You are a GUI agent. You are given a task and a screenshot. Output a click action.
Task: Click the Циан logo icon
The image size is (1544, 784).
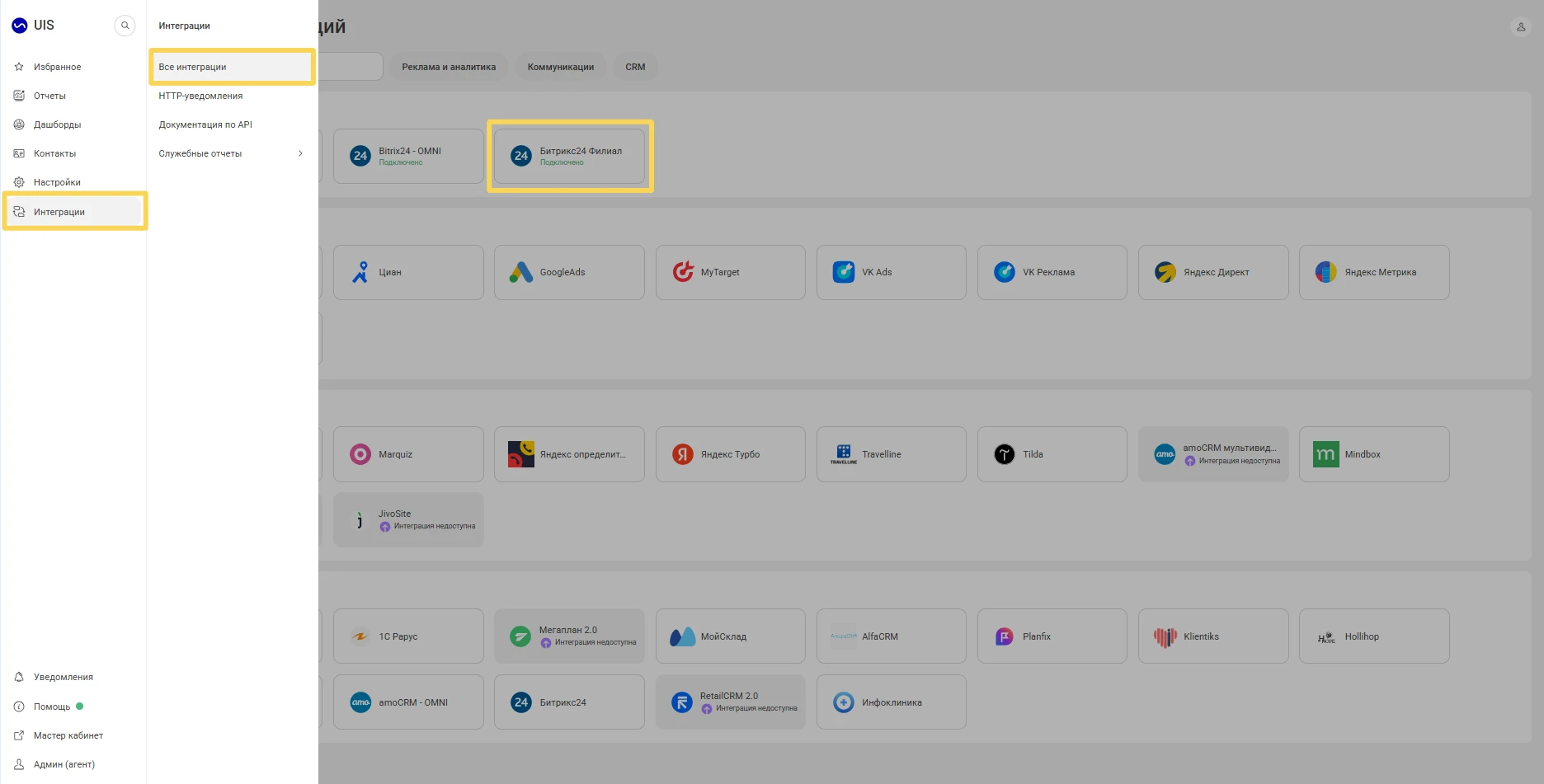[360, 272]
